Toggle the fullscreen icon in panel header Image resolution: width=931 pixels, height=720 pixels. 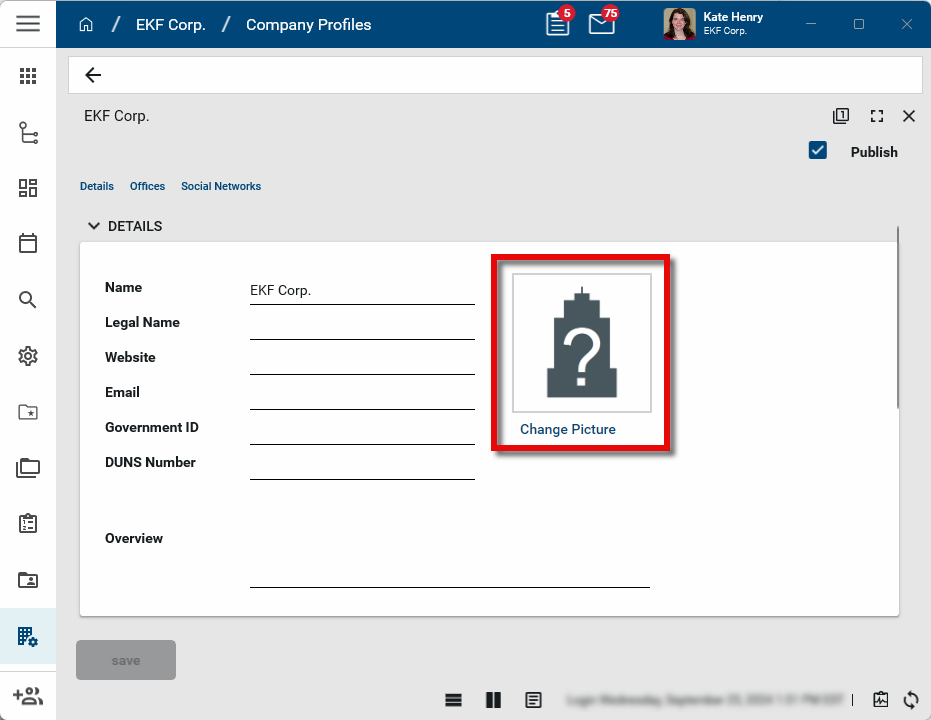tap(877, 116)
